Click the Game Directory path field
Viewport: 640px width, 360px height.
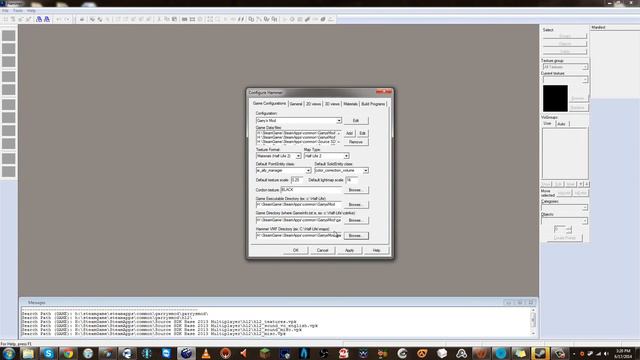[299, 220]
